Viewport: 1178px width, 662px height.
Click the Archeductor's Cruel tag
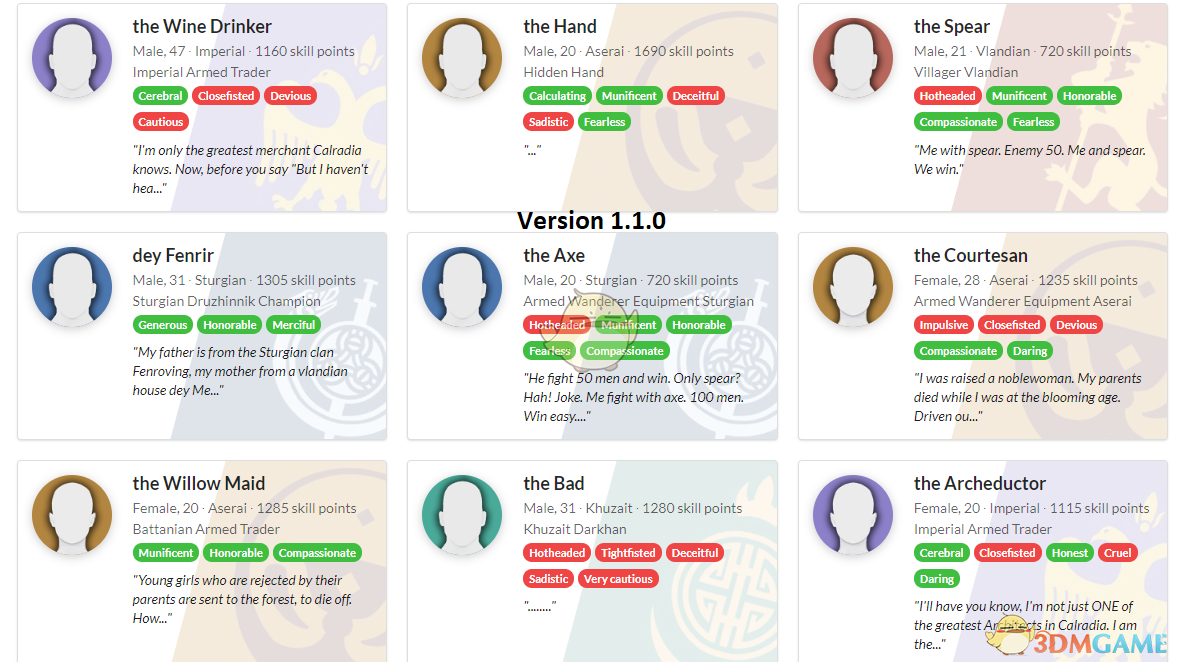(1117, 553)
